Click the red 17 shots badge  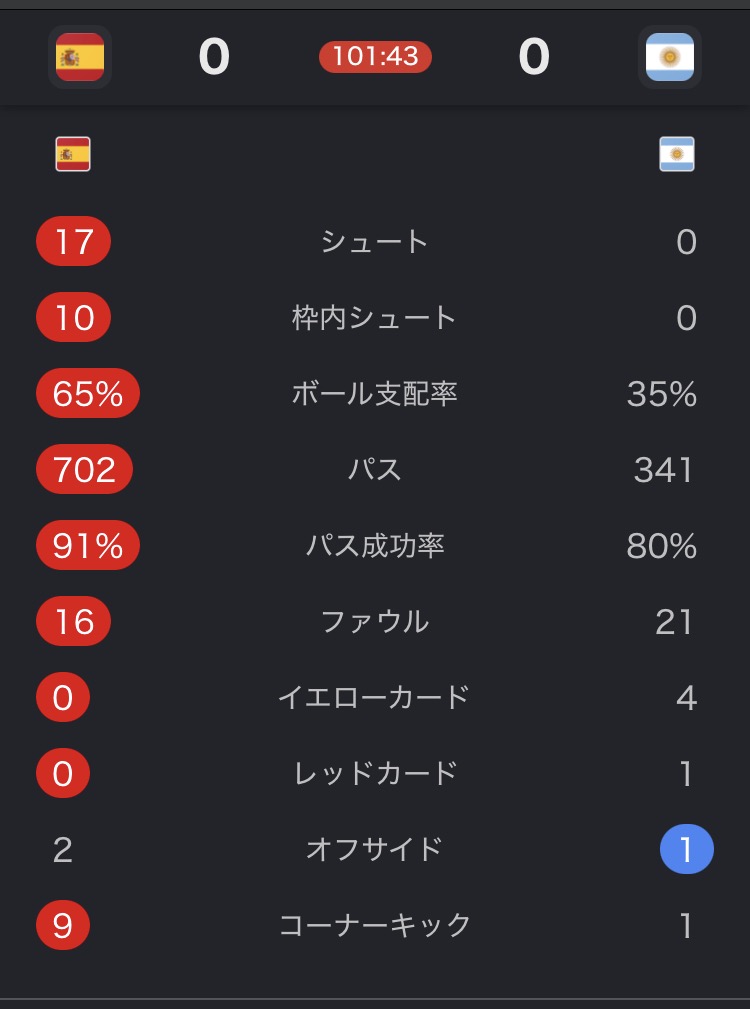pyautogui.click(x=73, y=241)
